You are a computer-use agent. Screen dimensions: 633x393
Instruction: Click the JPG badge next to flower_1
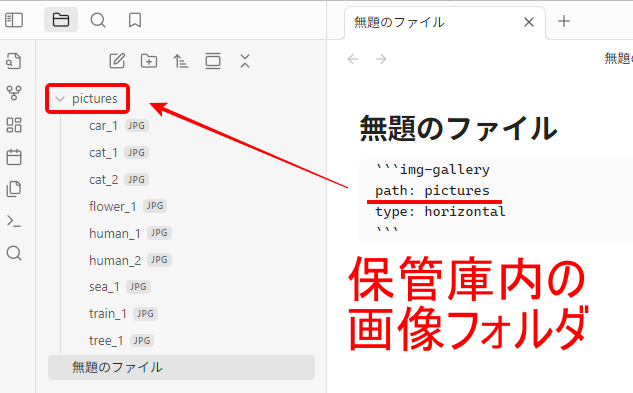click(155, 206)
